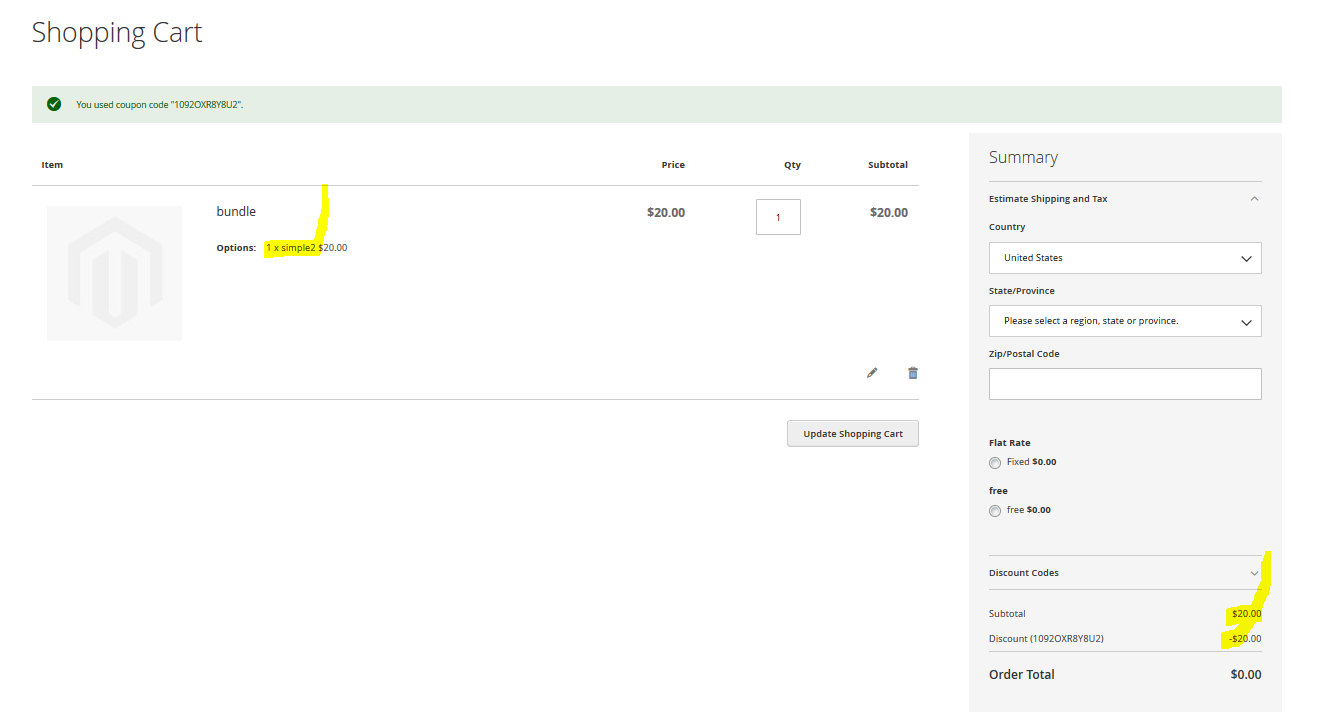This screenshot has height=712, width=1321.
Task: Click the pencil edit icon for bundle item
Action: 872,373
